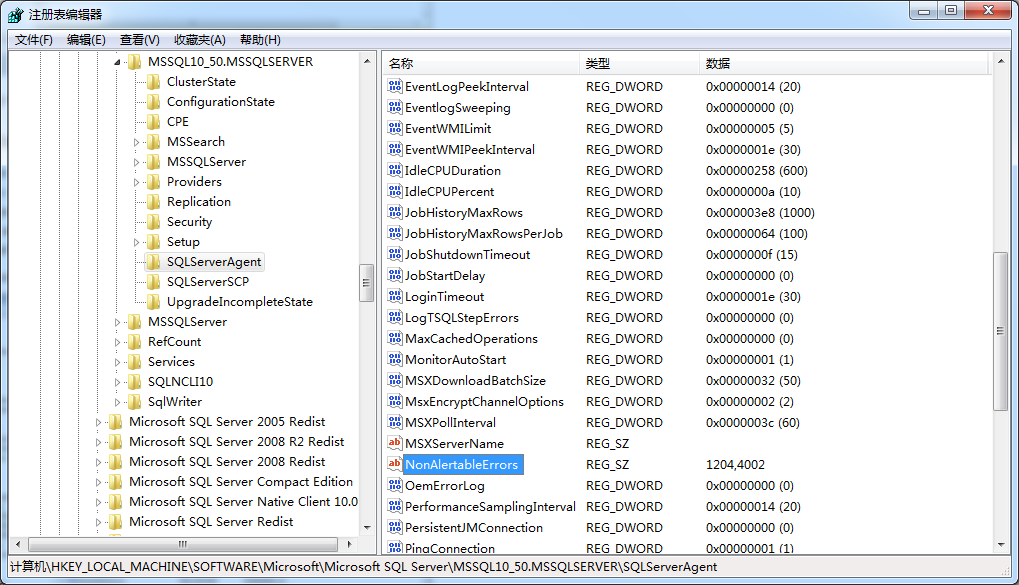Click the NonAlertableErrors string value icon
Image resolution: width=1019 pixels, height=585 pixels.
[394, 464]
